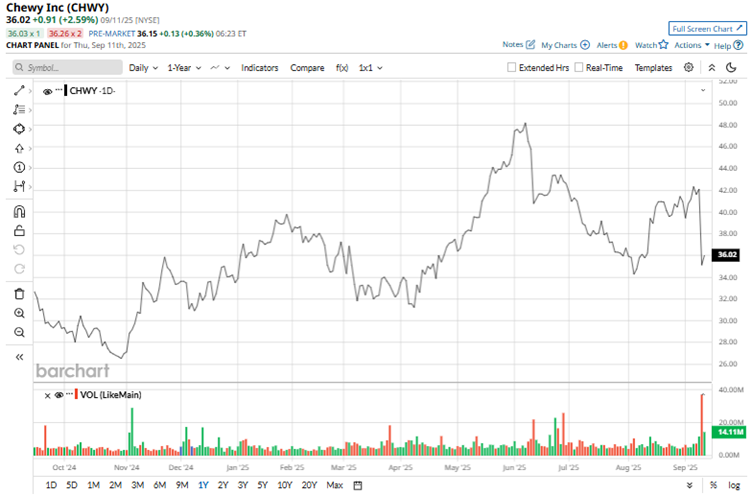Open CHWY series more options dots
Image resolution: width=752 pixels, height=495 pixels.
59,90
